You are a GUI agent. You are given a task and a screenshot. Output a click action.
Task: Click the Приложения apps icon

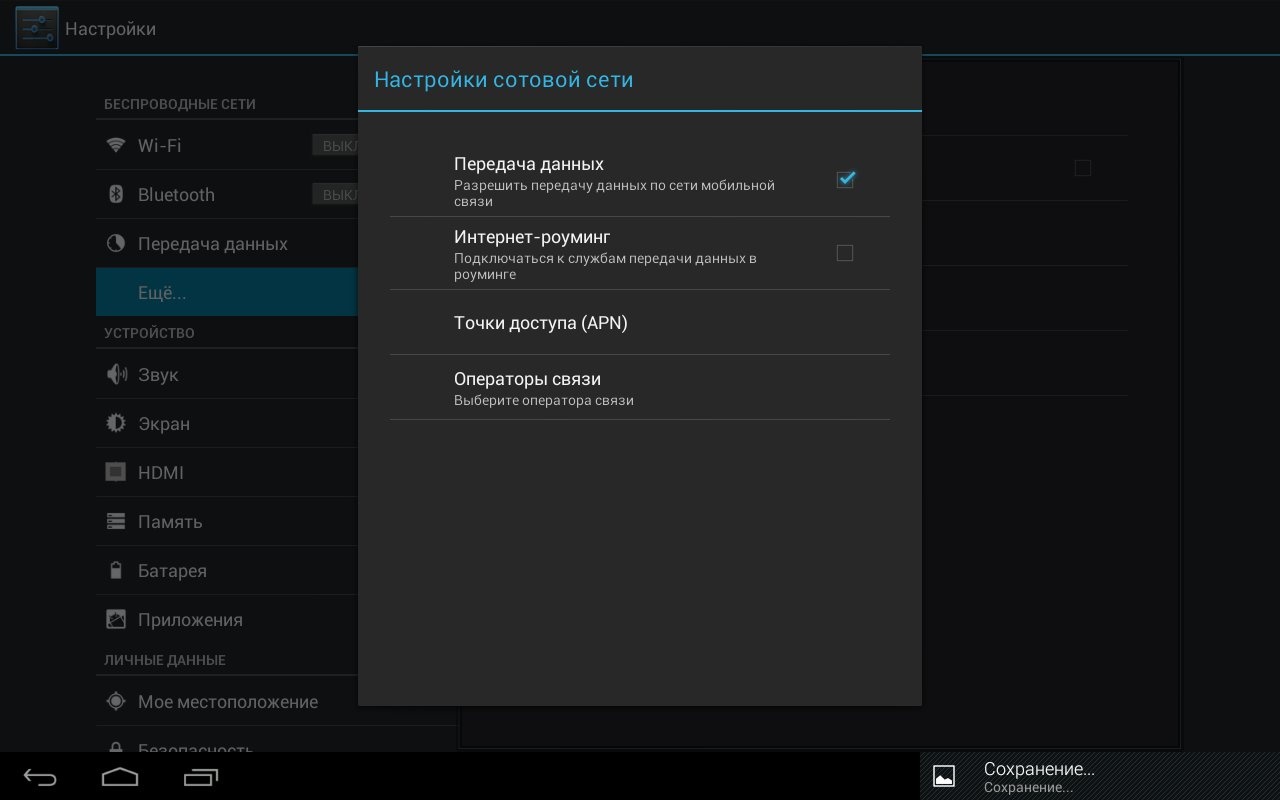(116, 620)
